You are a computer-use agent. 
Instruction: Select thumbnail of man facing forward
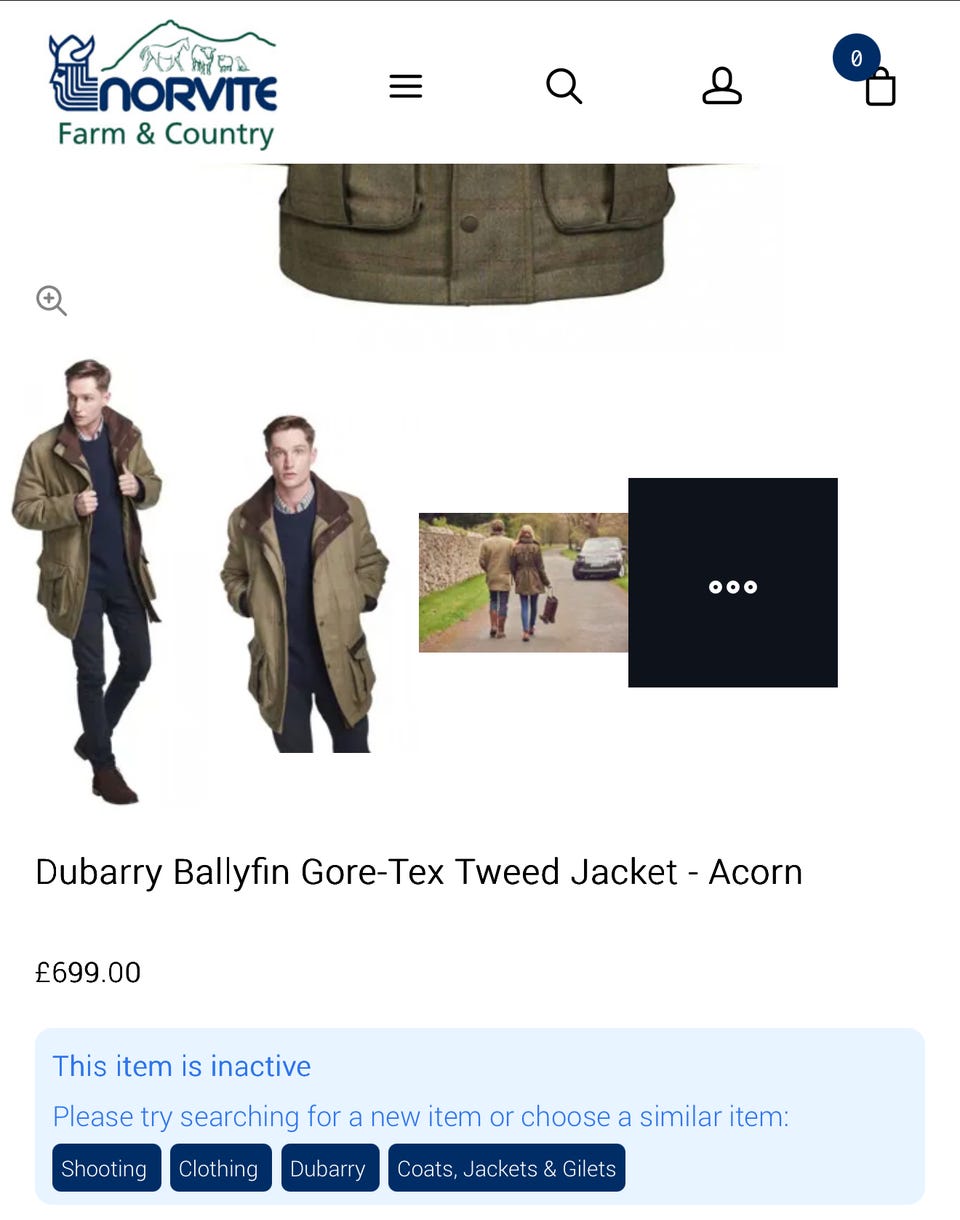[x=305, y=584]
